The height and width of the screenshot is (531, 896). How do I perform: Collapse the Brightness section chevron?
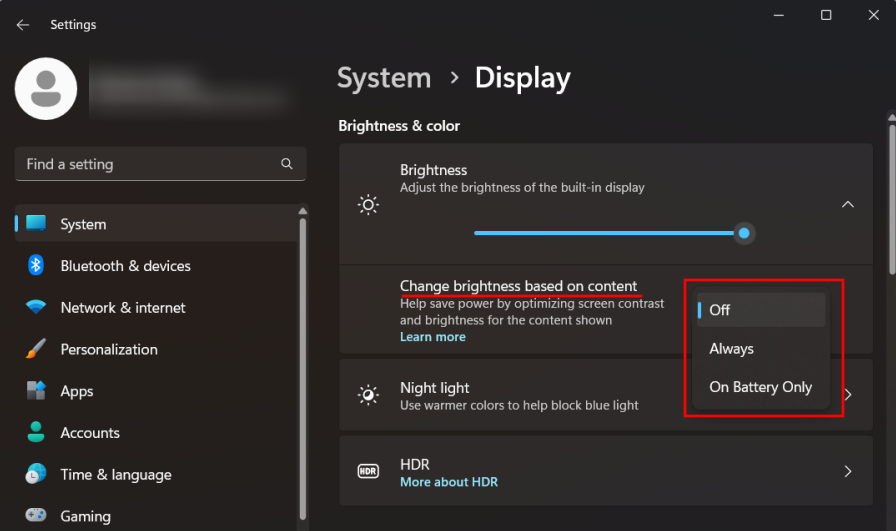847,204
